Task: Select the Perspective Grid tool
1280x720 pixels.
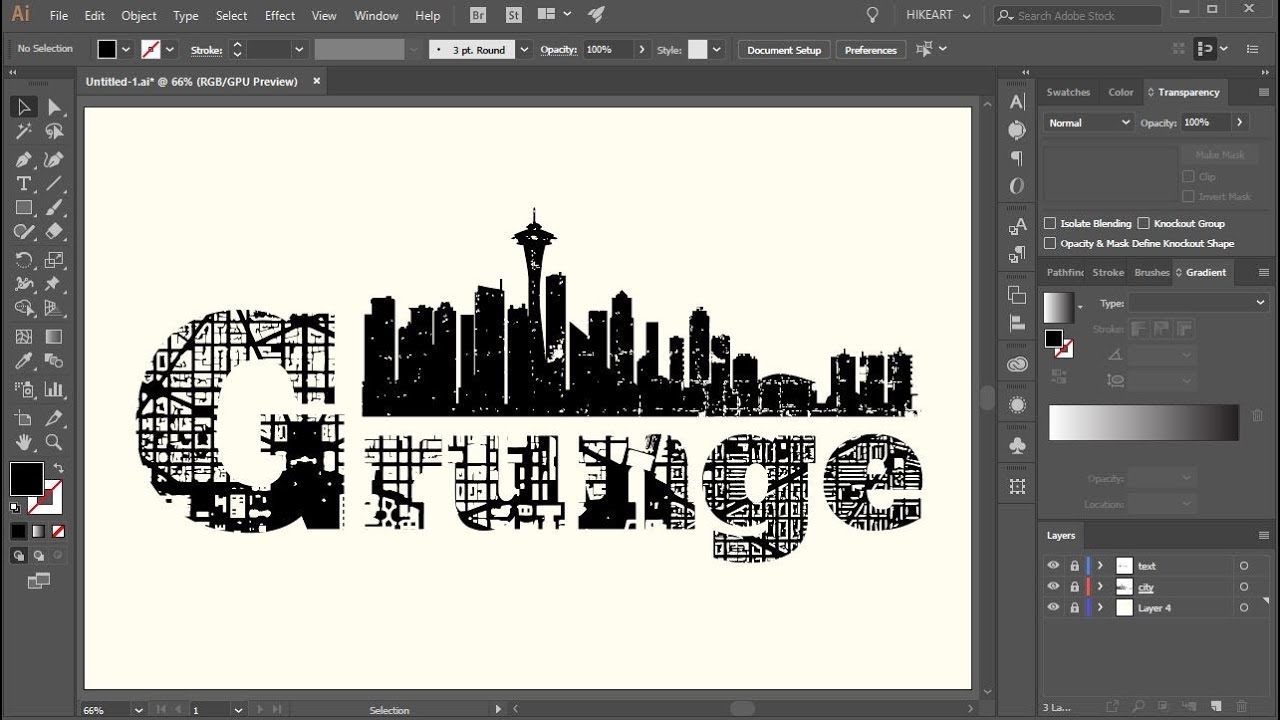Action: [55, 309]
